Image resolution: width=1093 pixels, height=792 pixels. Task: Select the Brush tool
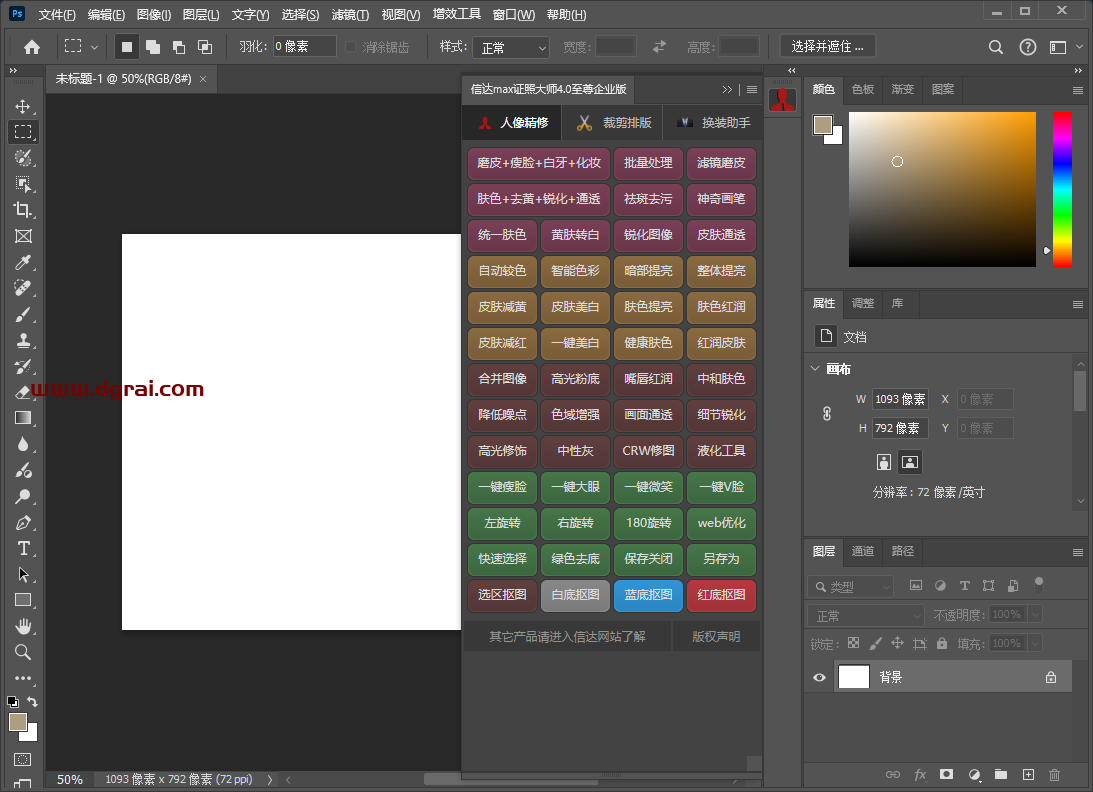pyautogui.click(x=23, y=314)
